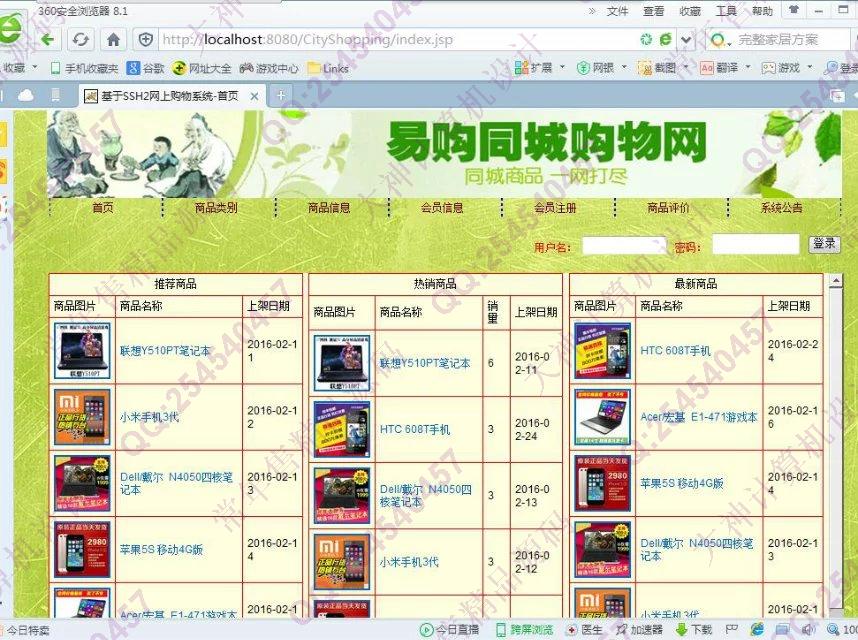Focus the 密码 password input field
Screen dimensions: 858x640
[x=756, y=244]
